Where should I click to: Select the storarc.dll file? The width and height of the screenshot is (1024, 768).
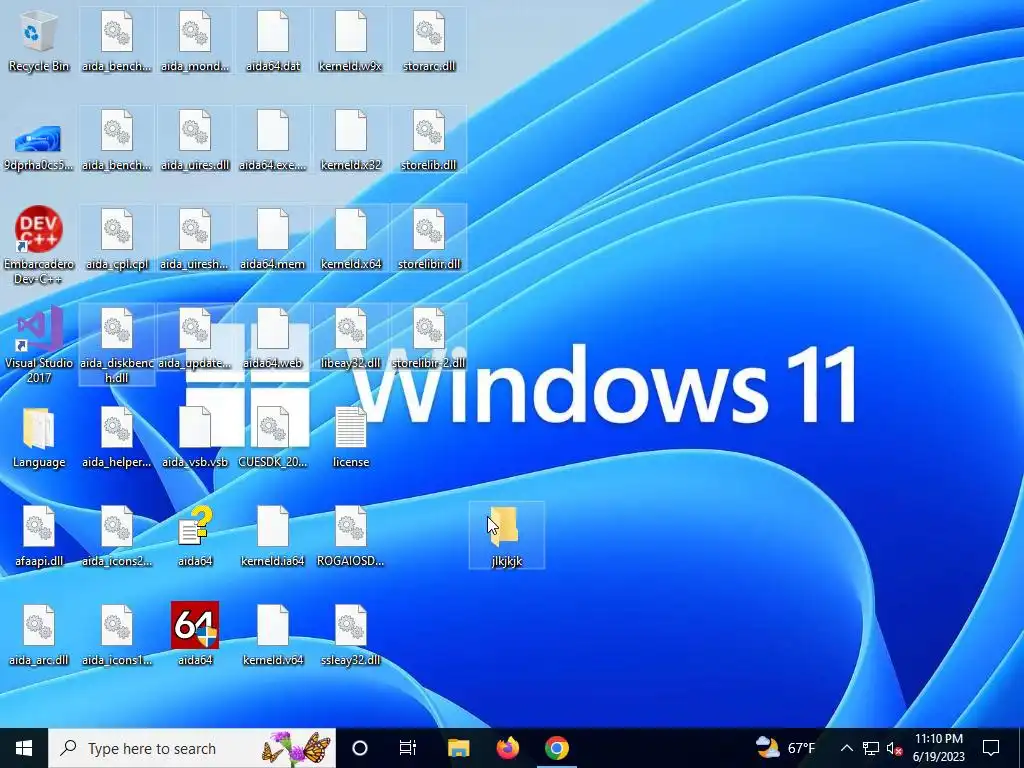tap(429, 40)
